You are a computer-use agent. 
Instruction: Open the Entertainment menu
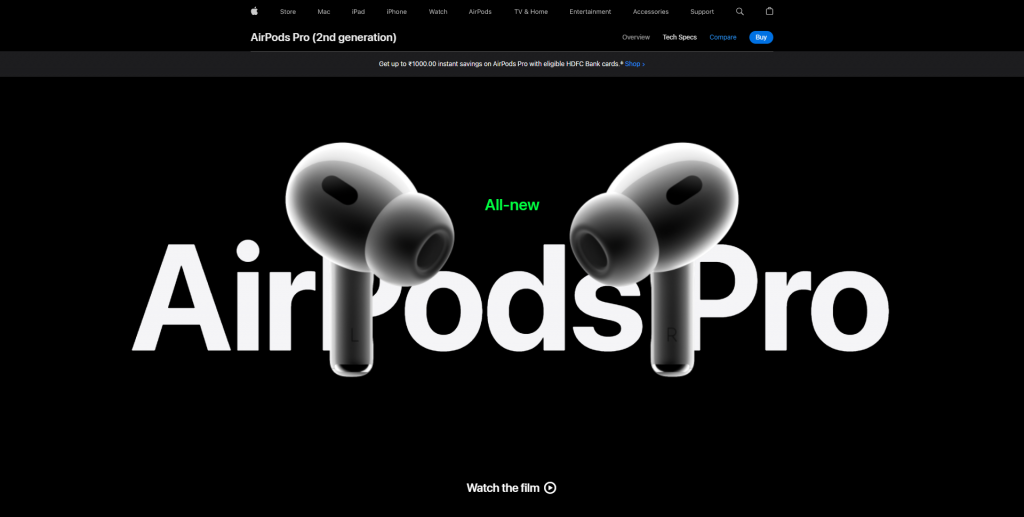590,12
